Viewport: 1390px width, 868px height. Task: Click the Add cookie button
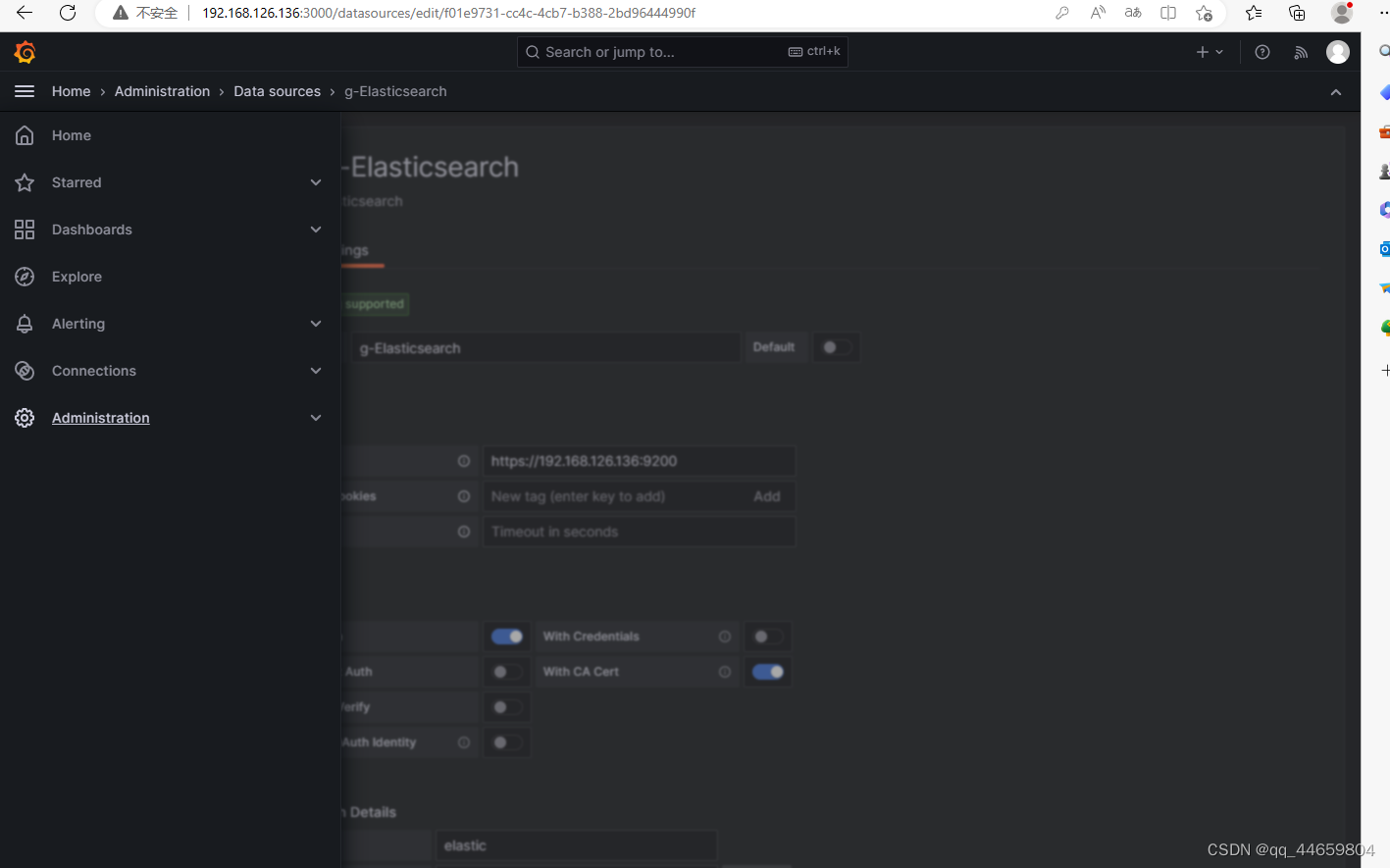(767, 496)
